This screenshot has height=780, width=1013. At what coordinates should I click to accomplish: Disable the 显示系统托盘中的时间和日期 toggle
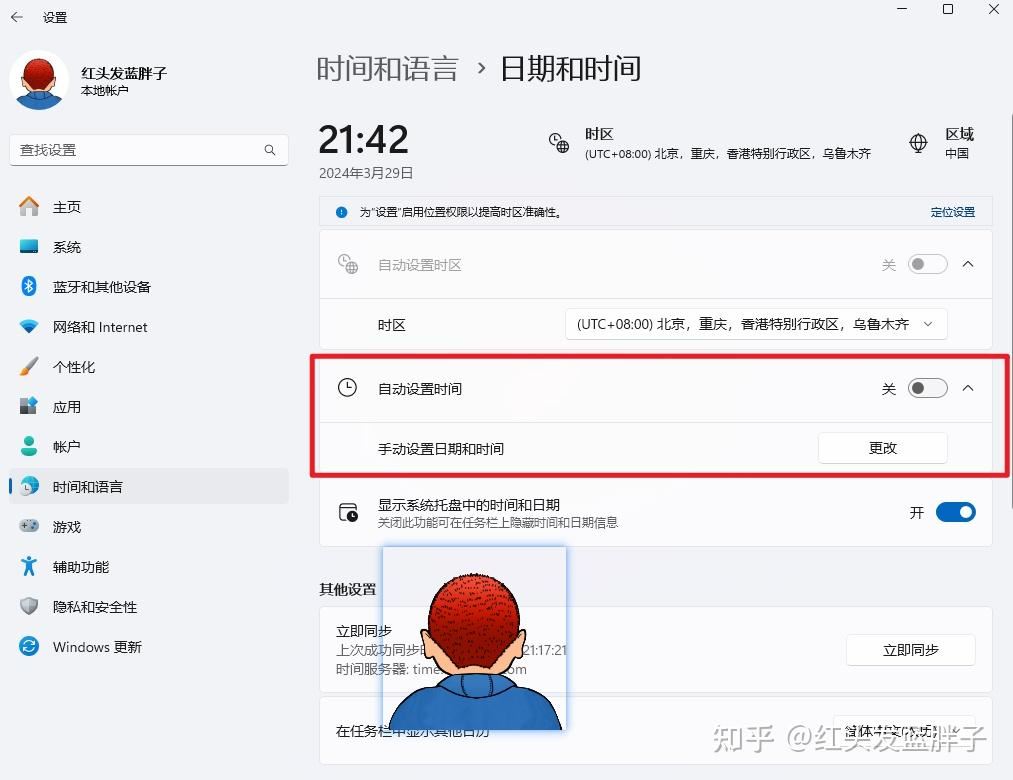pyautogui.click(x=955, y=512)
